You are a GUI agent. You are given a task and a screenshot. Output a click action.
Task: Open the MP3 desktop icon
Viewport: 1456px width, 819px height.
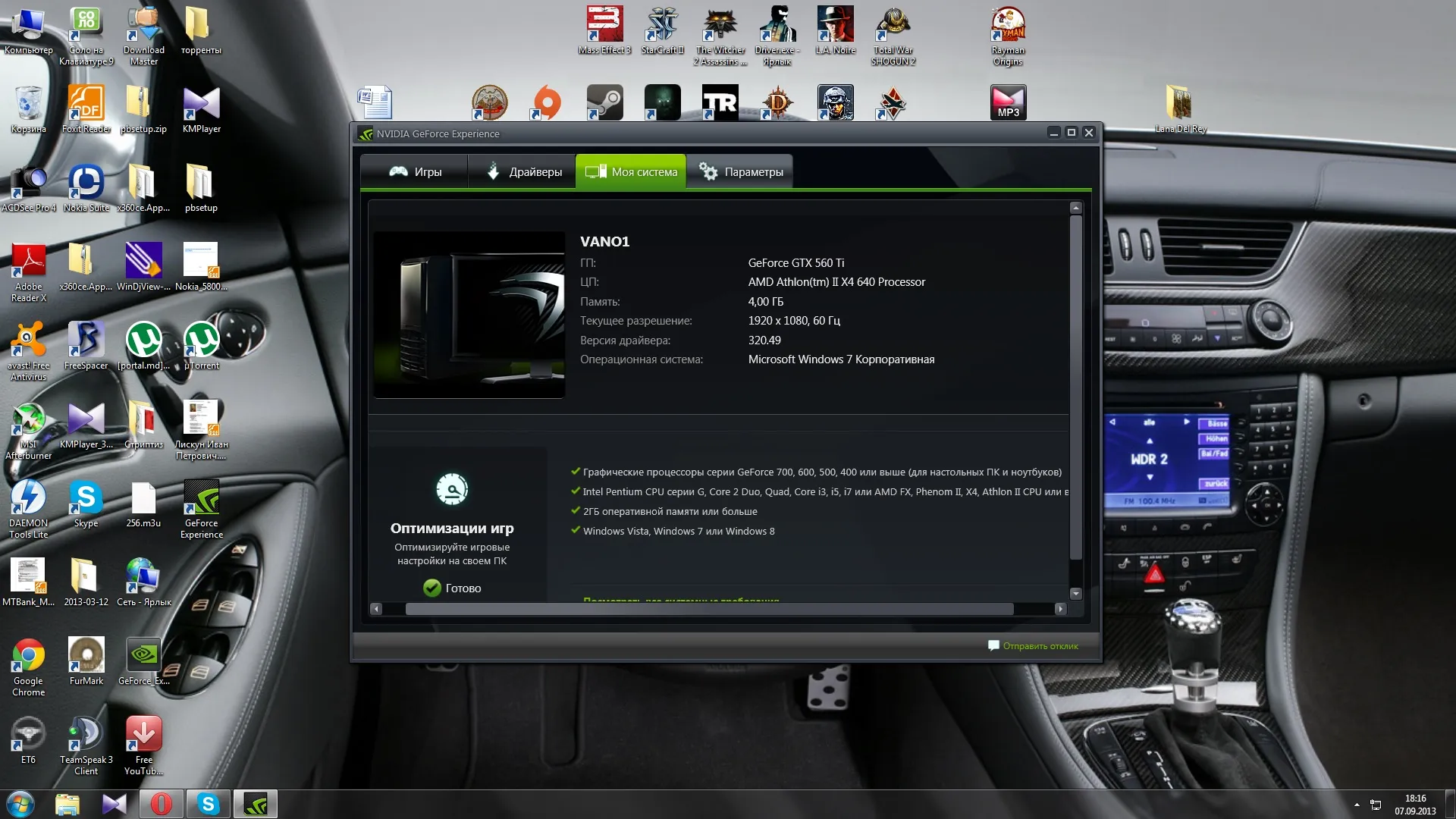[1008, 102]
